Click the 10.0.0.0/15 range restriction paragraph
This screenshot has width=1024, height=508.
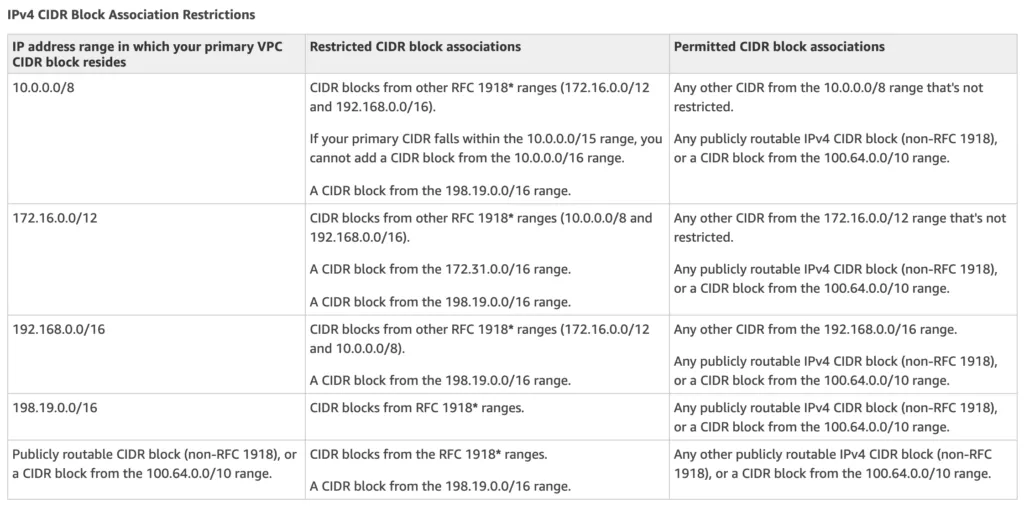pyautogui.click(x=486, y=149)
